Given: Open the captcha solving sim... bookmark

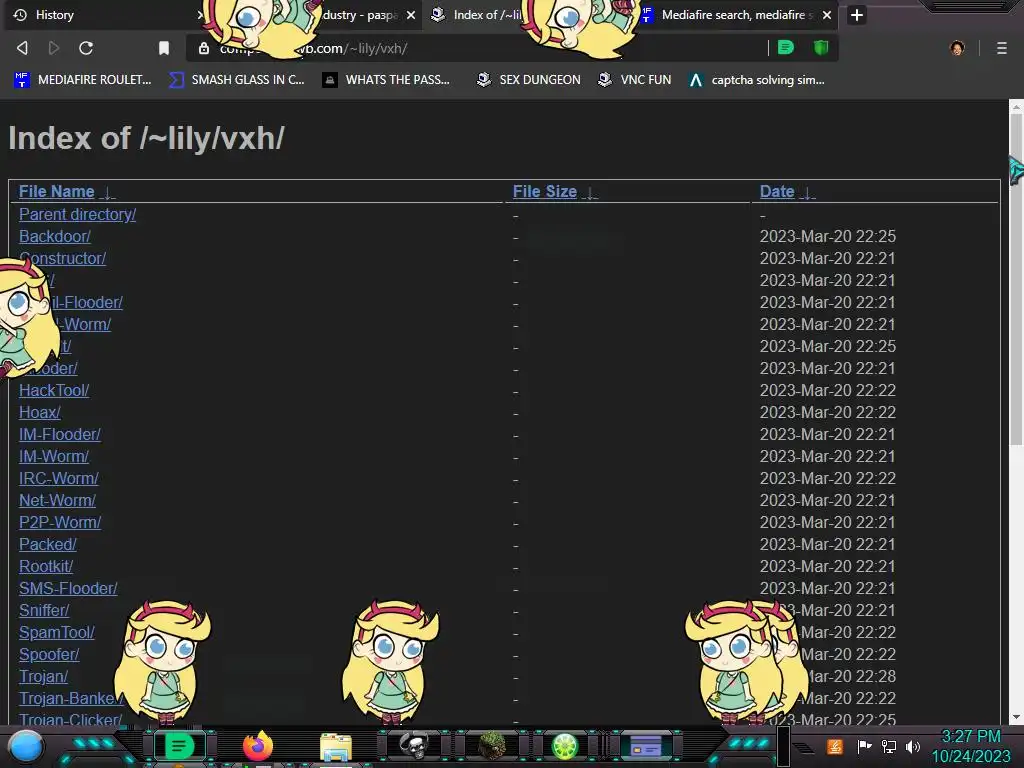Looking at the screenshot, I should pos(757,80).
